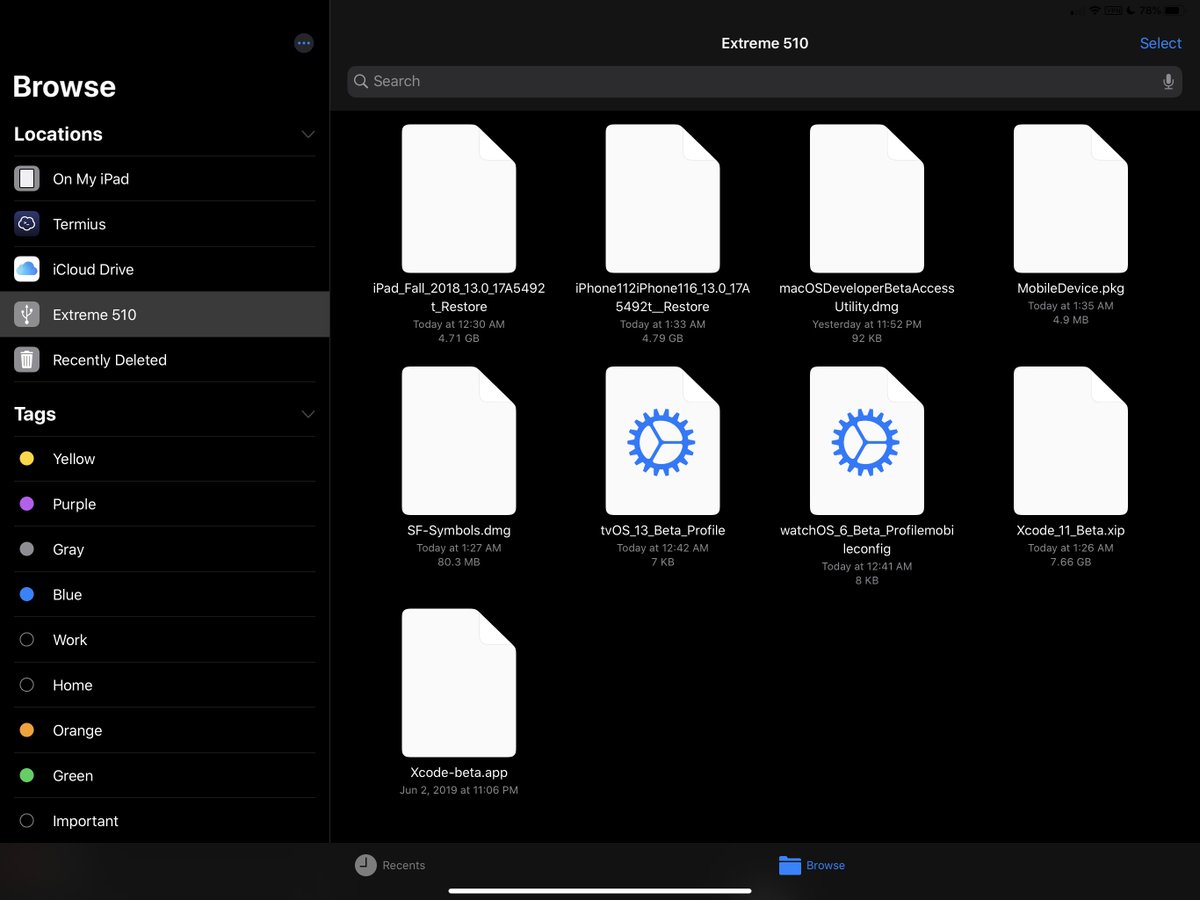Select the Blue tag dot
This screenshot has height=900, width=1200.
(27, 594)
